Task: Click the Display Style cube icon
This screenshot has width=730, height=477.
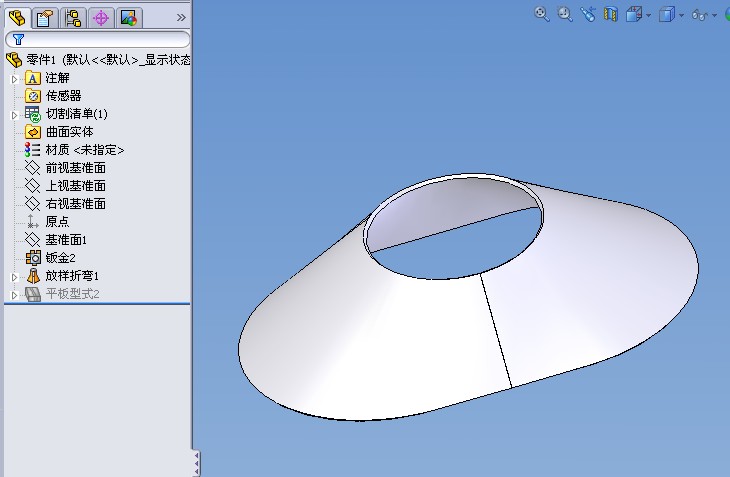Action: 667,14
